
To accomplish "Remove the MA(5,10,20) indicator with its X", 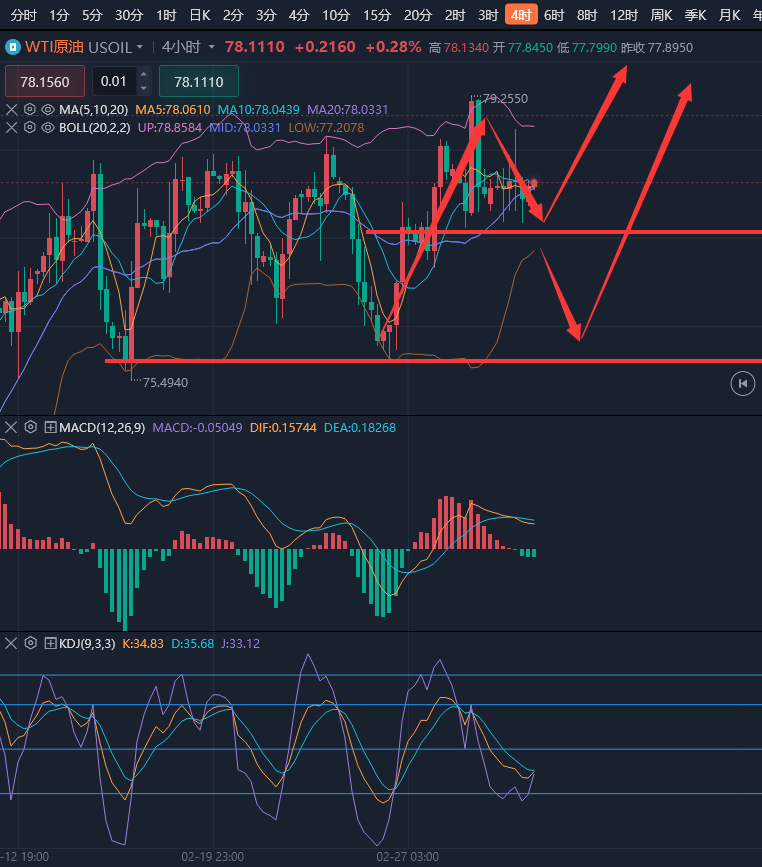I will (11, 109).
